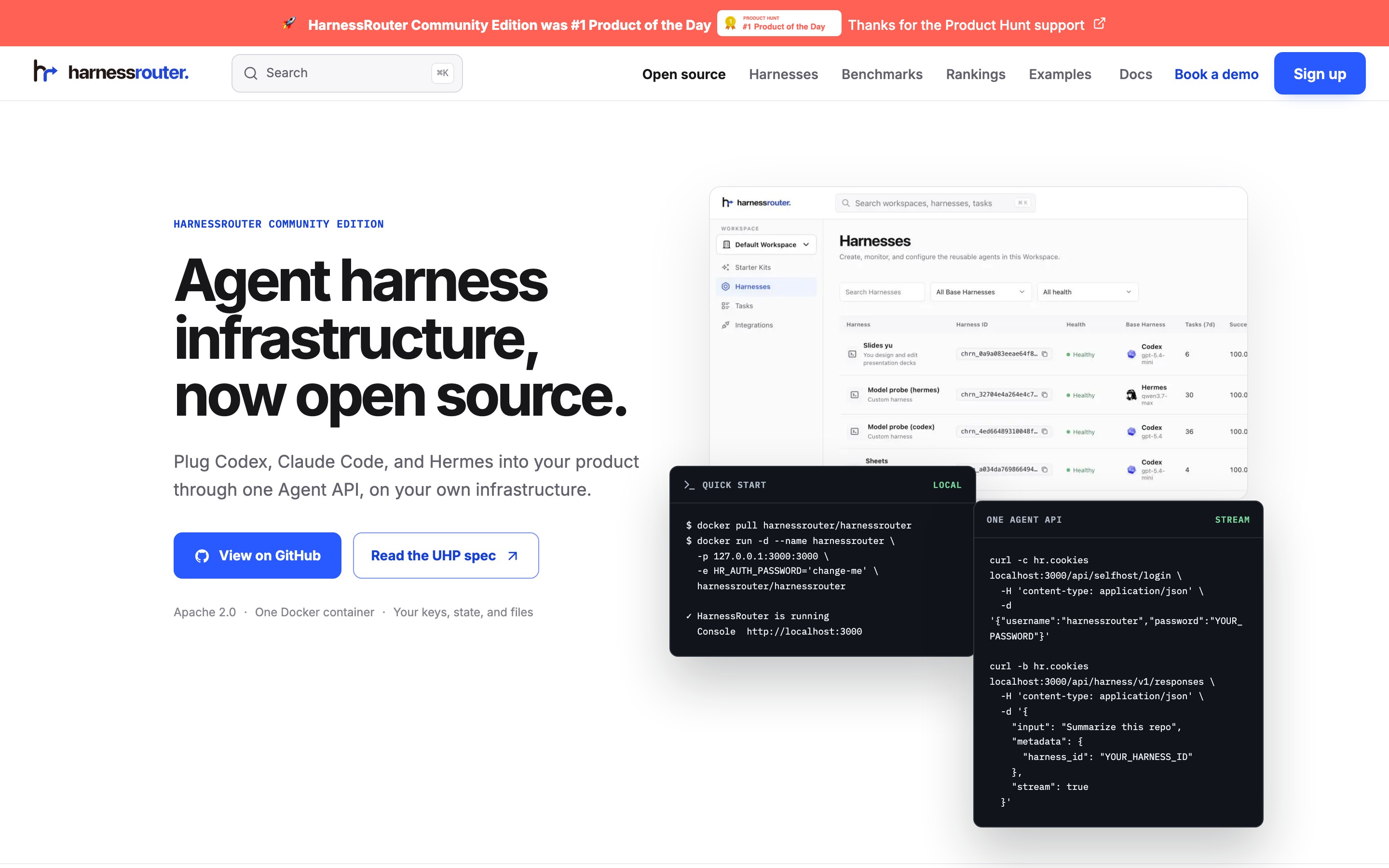Screen dimensions: 1389x868
Task: Click the harnessrouter wordmark in header
Action: (x=128, y=72)
